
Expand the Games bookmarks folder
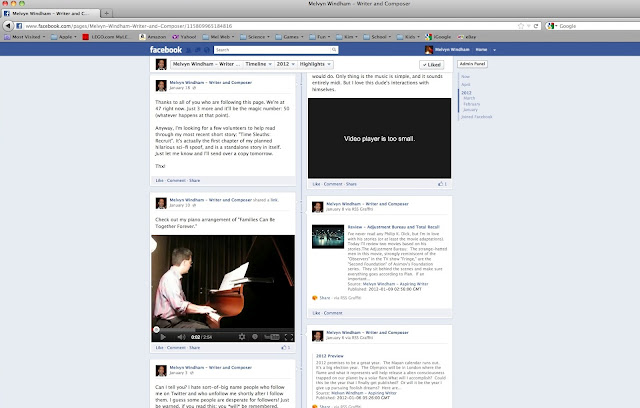290,37
